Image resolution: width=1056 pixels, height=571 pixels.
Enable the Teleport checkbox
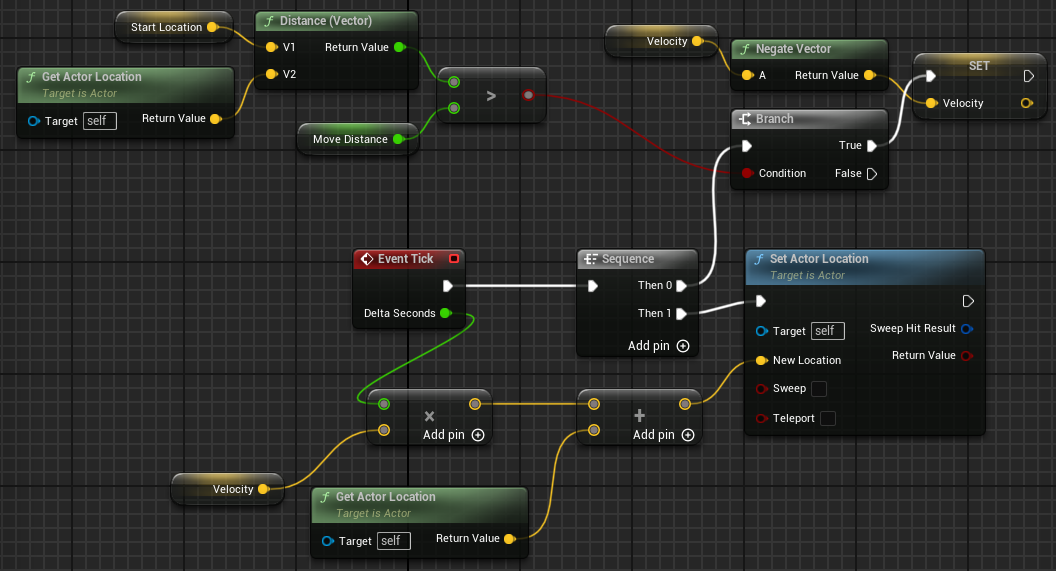(x=828, y=418)
